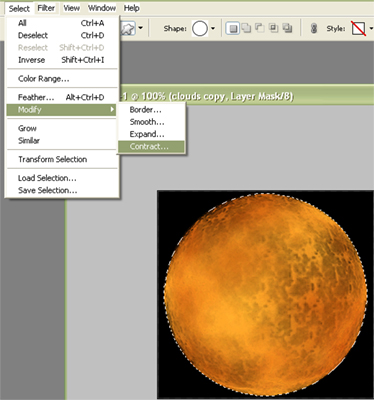Open Load Selection... dialog
Viewport: 374px width, 400px height.
click(x=62, y=178)
